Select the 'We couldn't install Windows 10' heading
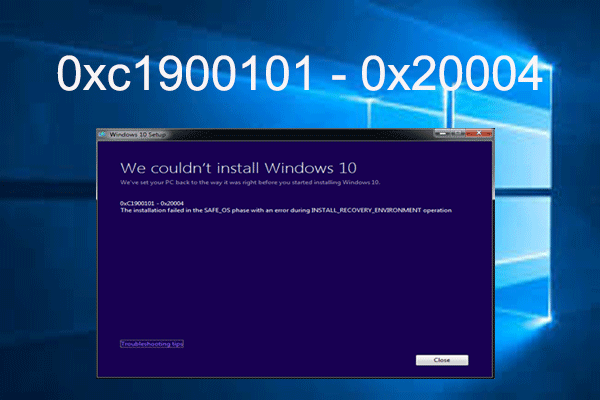Image resolution: width=600 pixels, height=400 pixels. click(x=238, y=168)
